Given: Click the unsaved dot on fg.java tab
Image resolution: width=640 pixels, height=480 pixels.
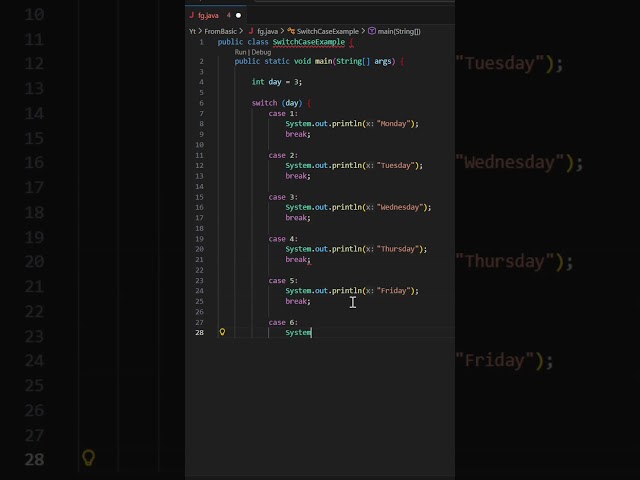Looking at the screenshot, I should click(x=238, y=16).
